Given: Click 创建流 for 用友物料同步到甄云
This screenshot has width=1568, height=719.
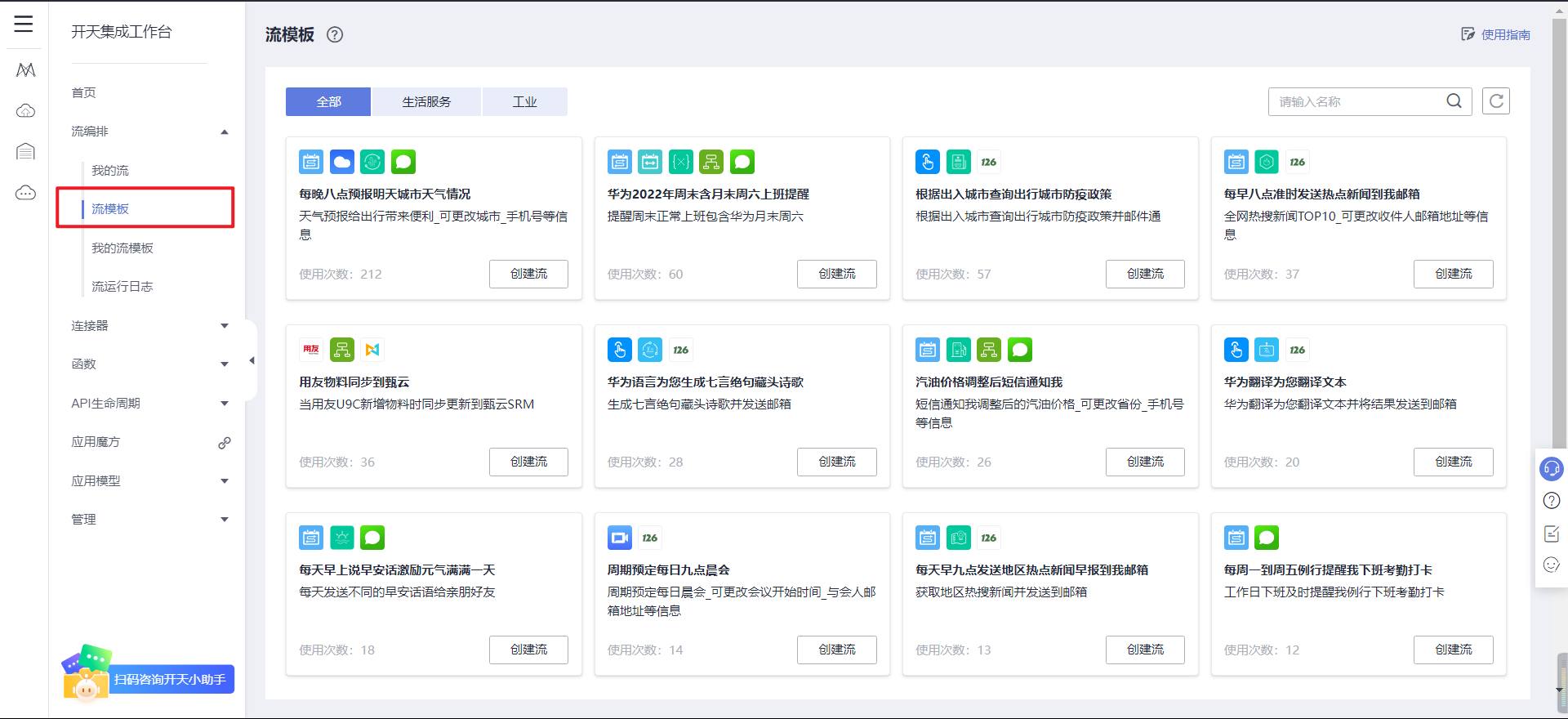Looking at the screenshot, I should [x=528, y=462].
